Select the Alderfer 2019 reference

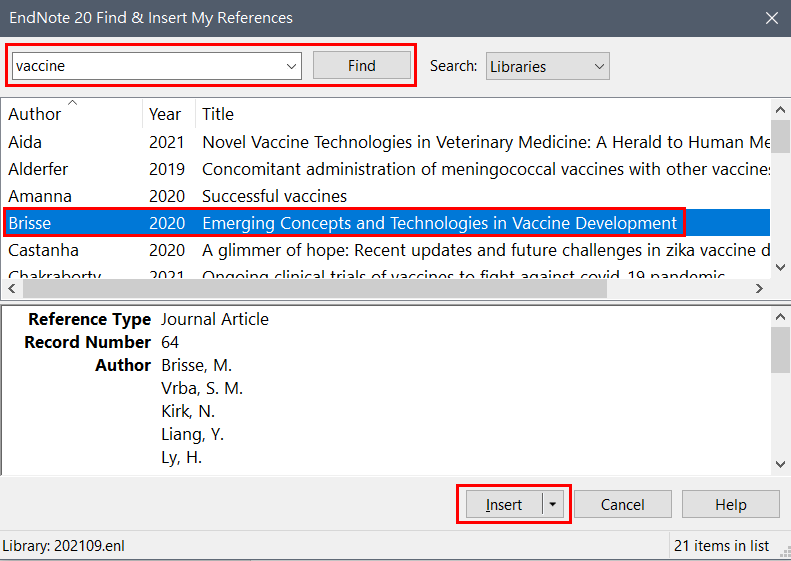click(x=386, y=169)
